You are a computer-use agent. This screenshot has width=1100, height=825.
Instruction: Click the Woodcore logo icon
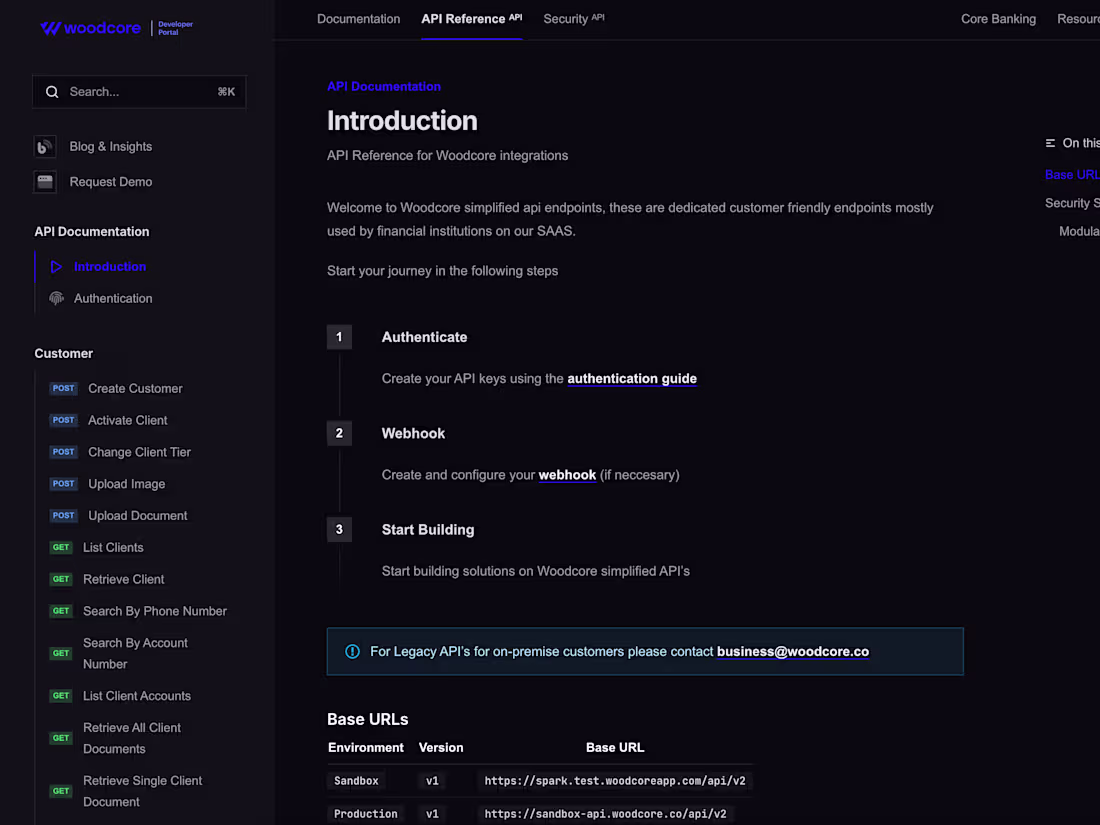coord(50,28)
